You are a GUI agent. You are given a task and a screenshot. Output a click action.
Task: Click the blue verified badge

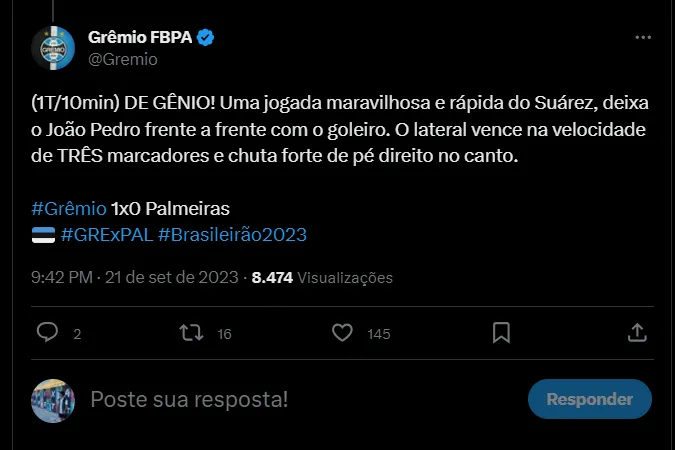[x=205, y=38]
